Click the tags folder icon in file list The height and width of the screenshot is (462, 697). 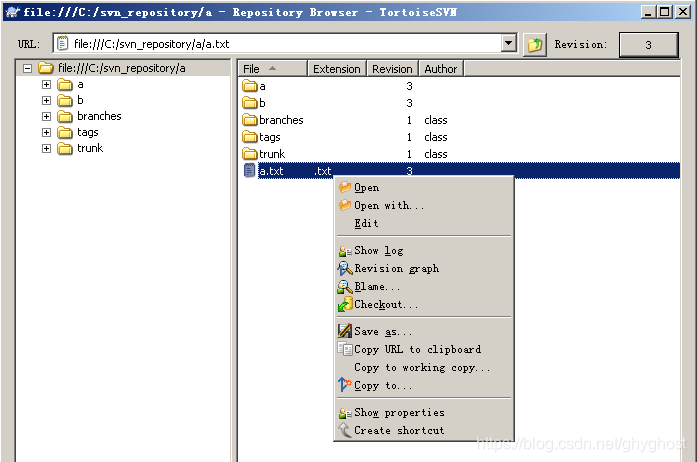(x=250, y=137)
